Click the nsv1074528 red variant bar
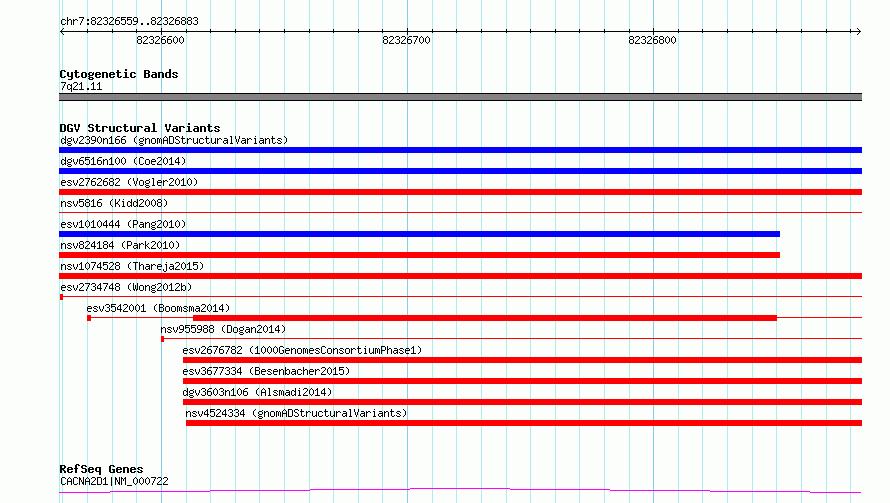This screenshot has width=890, height=503. pyautogui.click(x=460, y=276)
